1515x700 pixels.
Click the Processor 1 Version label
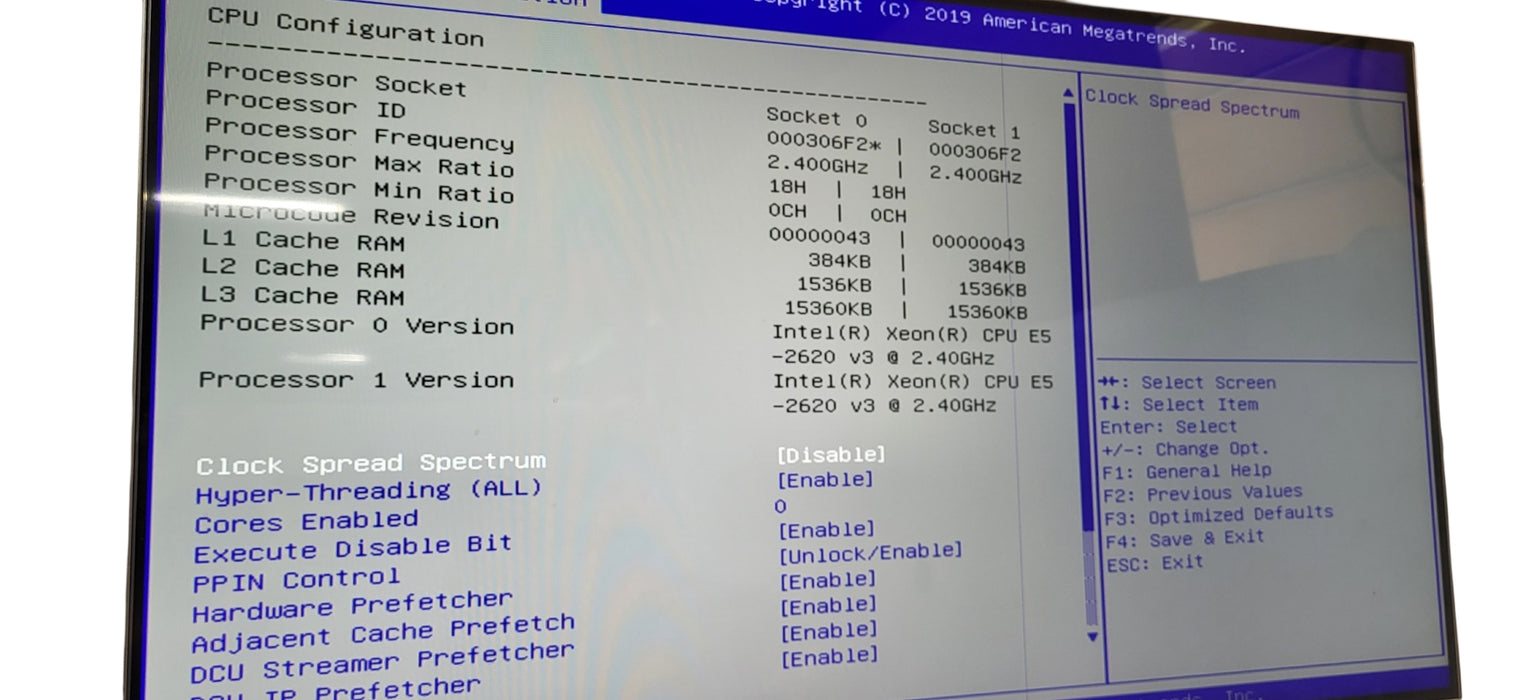tap(356, 380)
